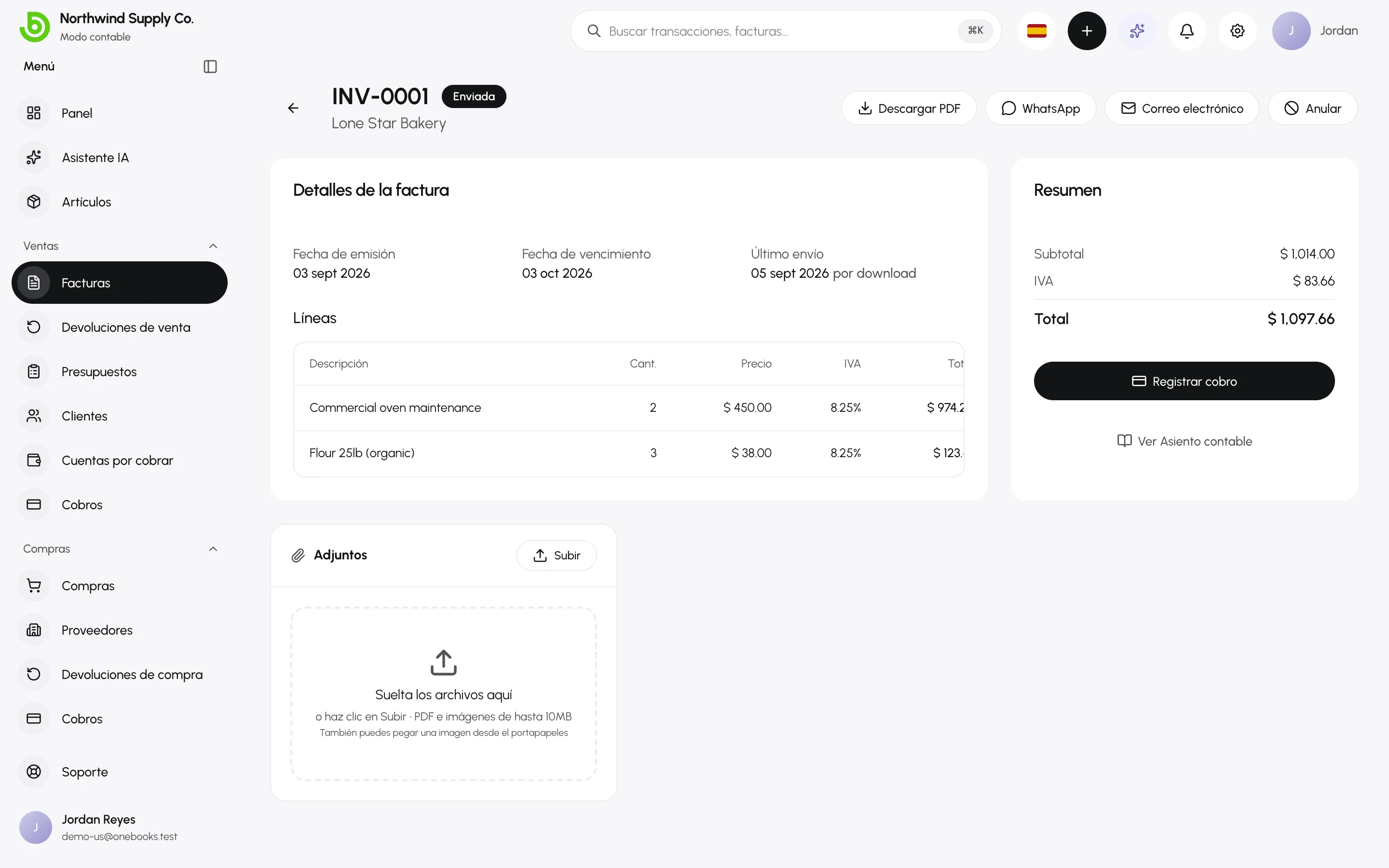The image size is (1389, 868).
Task: Click the $ 450.00 price cell
Action: tap(747, 407)
